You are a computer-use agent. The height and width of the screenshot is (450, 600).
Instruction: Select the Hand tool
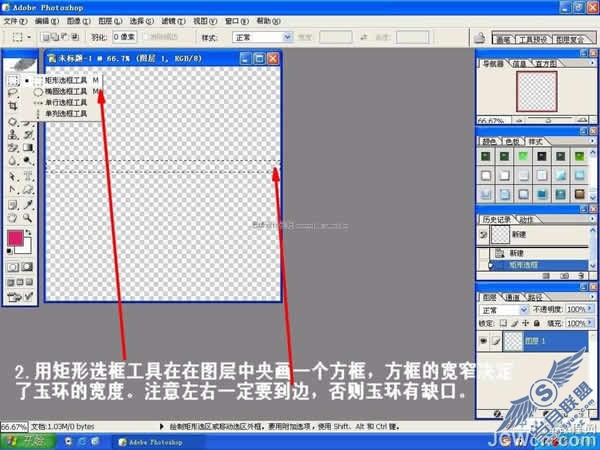click(x=13, y=218)
